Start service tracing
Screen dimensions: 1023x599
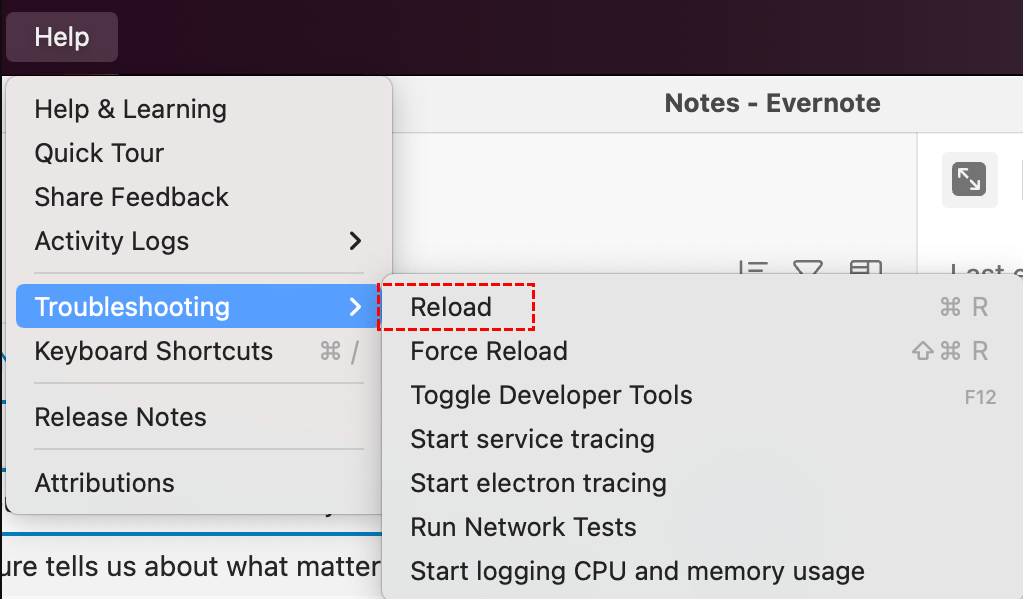coord(532,439)
